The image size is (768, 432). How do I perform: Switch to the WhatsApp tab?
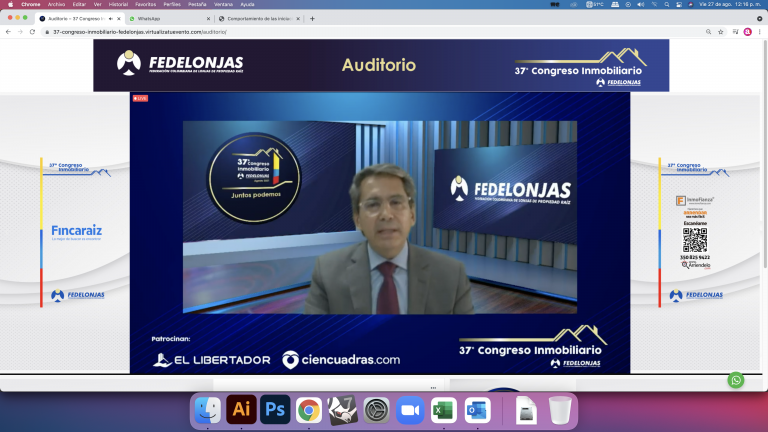[167, 19]
